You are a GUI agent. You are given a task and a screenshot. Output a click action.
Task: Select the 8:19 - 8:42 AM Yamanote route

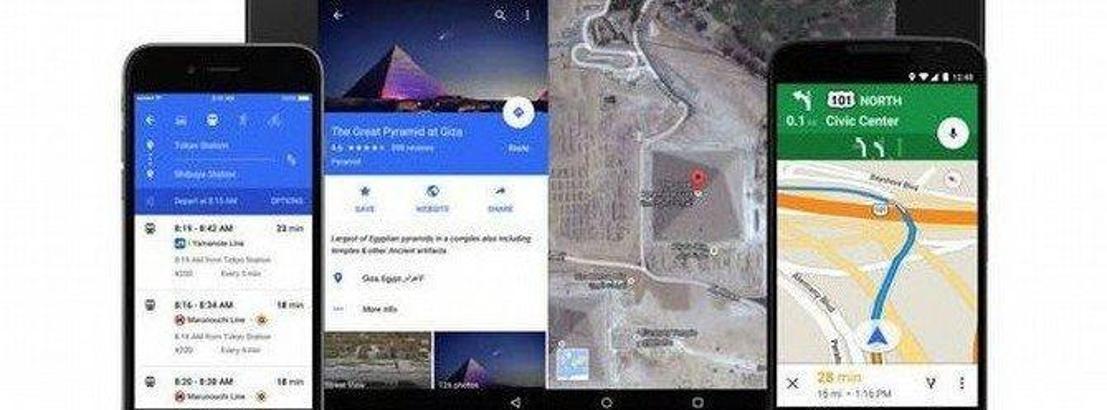[223, 253]
